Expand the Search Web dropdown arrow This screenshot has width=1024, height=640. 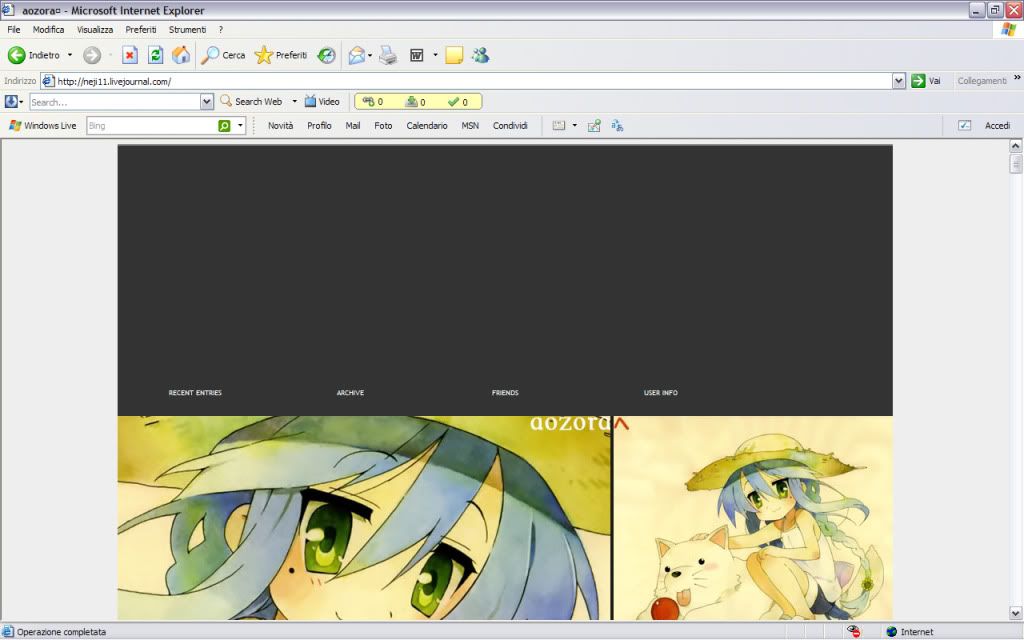coord(295,102)
